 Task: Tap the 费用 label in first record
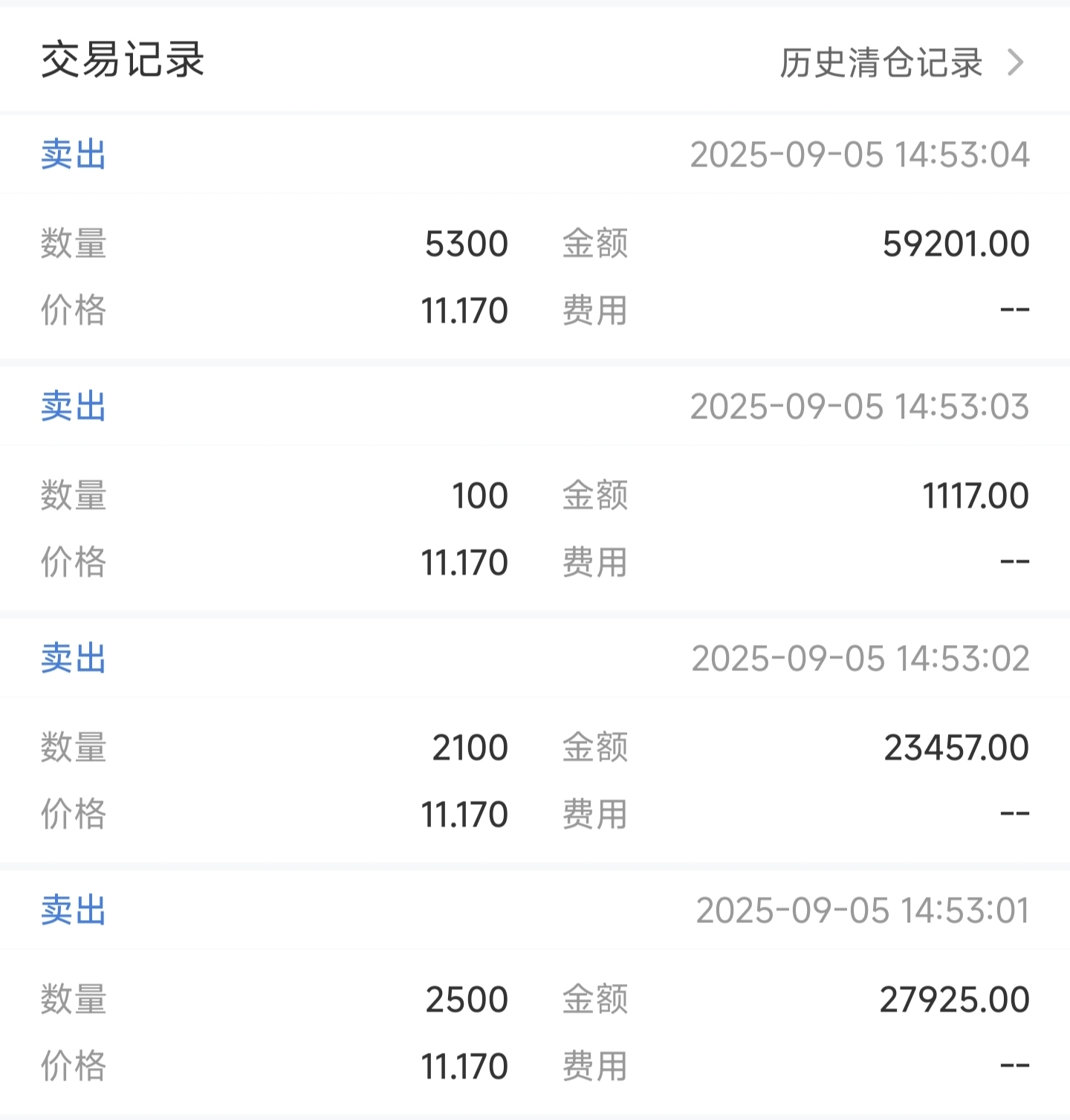click(x=595, y=310)
